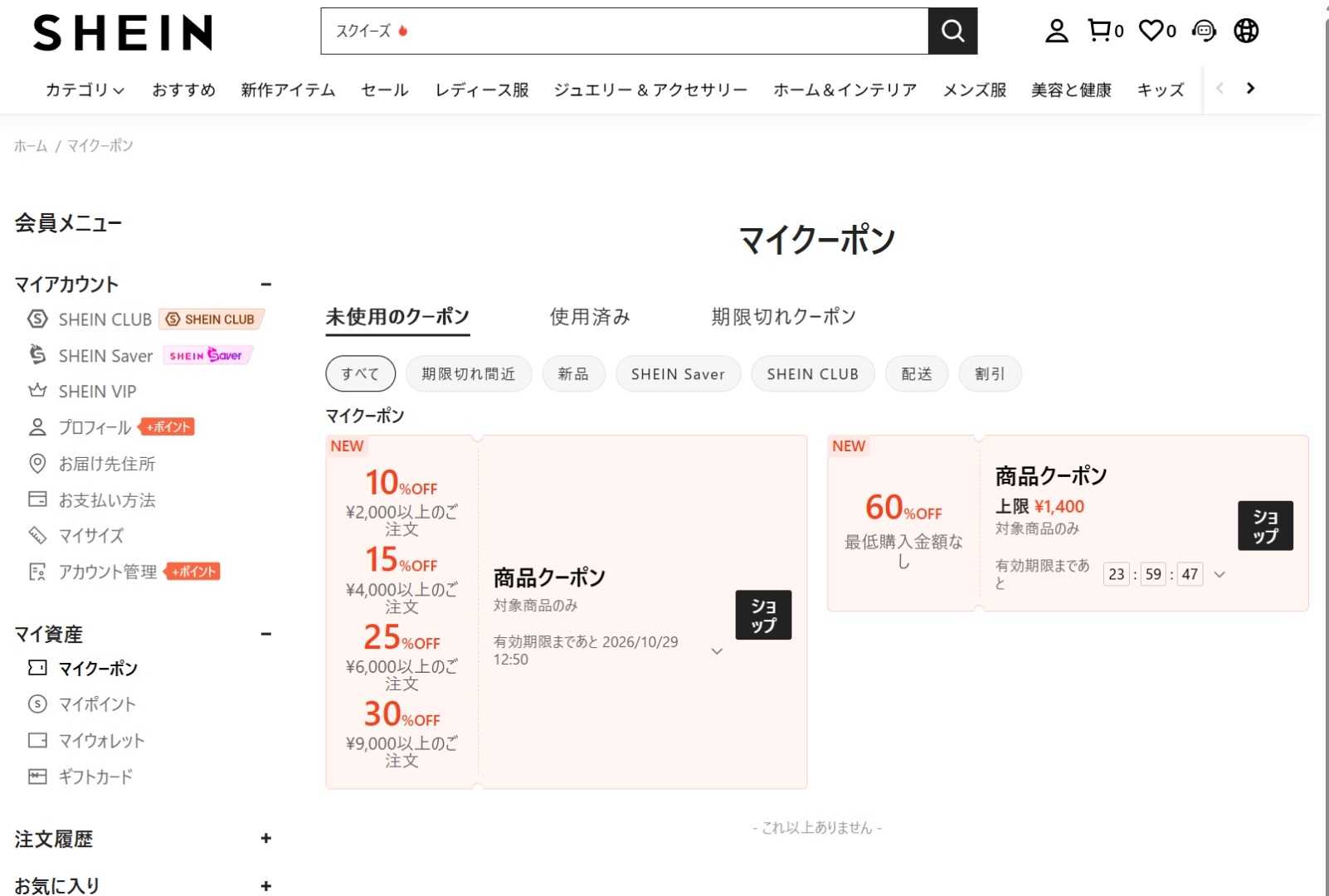The height and width of the screenshot is (896, 1329).
Task: Click ショップ button on 60% coupon
Action: (1265, 526)
